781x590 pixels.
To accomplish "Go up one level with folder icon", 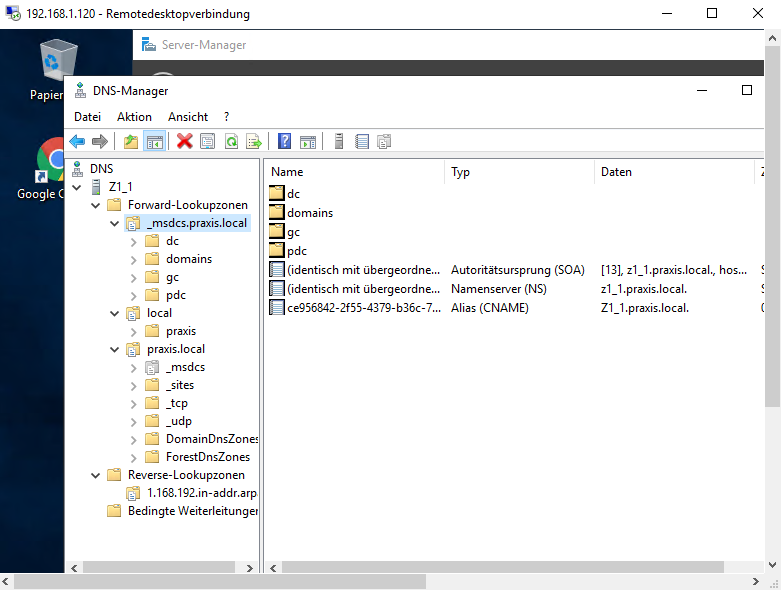I will click(x=131, y=141).
